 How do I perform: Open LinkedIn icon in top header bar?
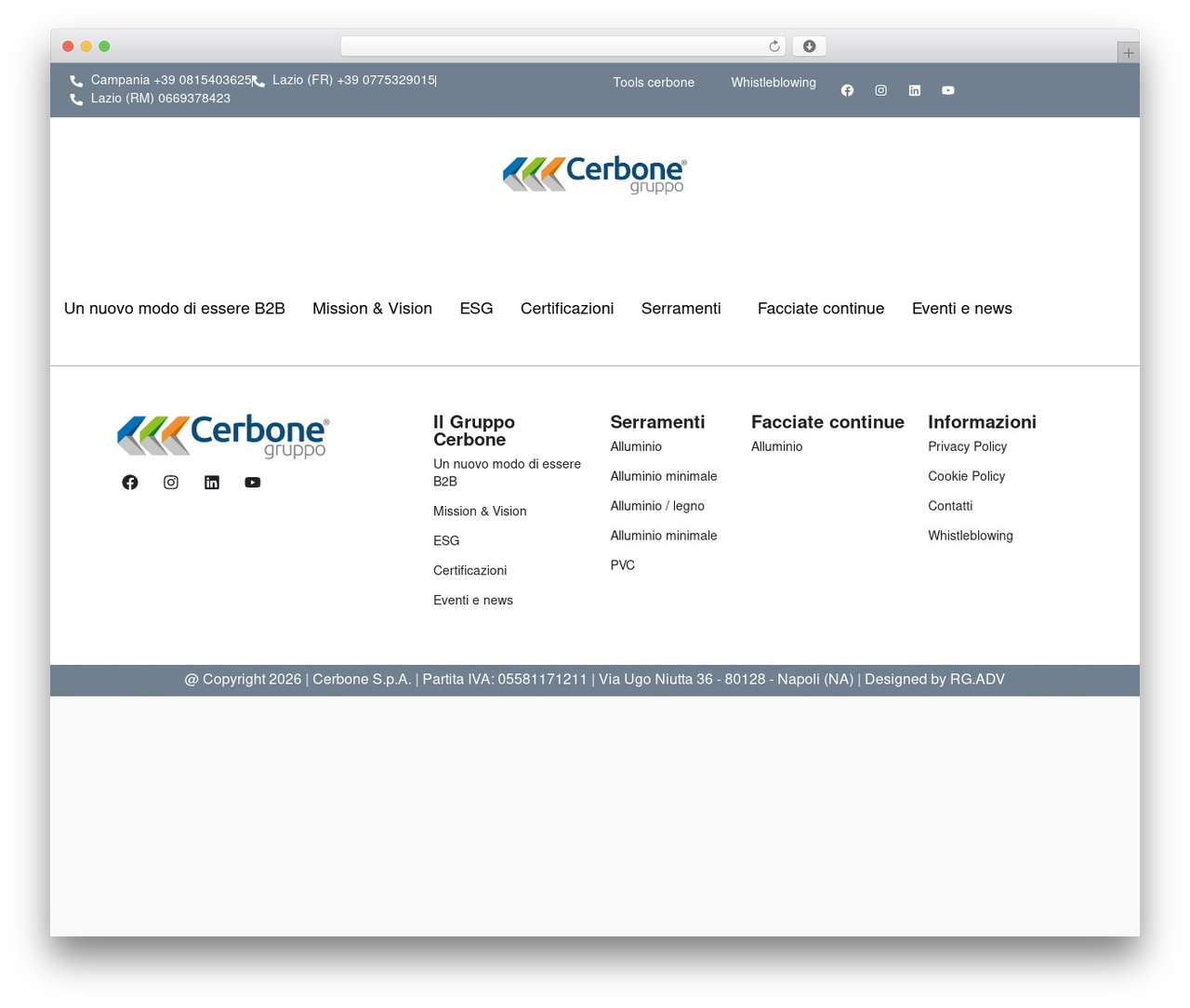click(915, 90)
